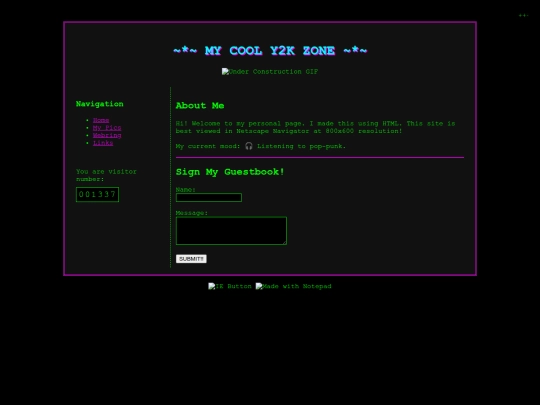Click the Name: label
This screenshot has width=540, height=405.
point(186,189)
